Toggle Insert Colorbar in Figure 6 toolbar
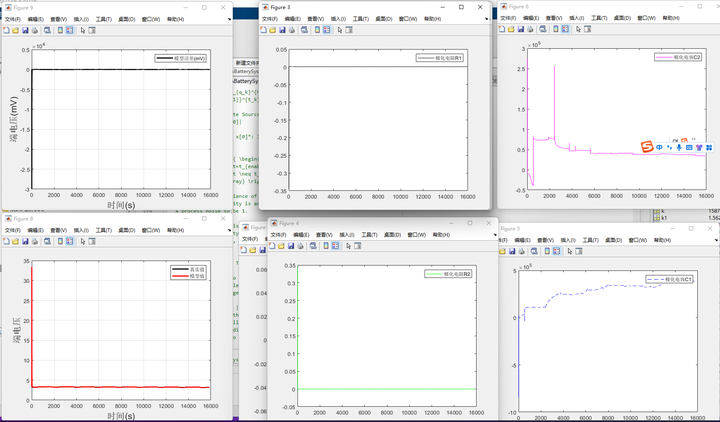This screenshot has width=720, height=422. [x=556, y=30]
